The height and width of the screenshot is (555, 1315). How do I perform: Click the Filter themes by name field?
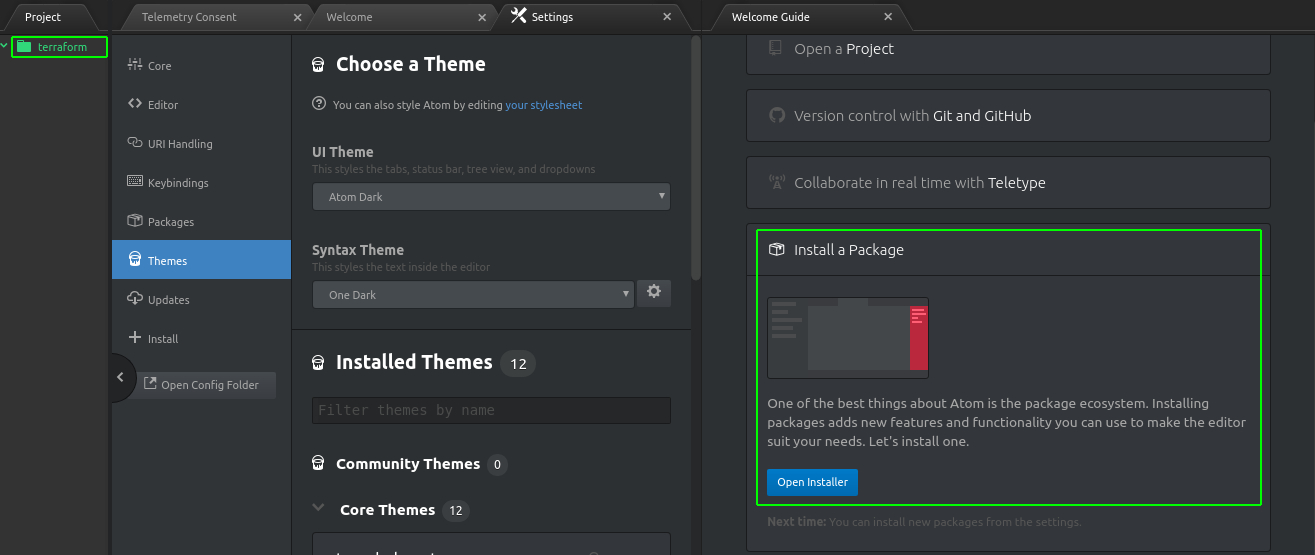491,410
